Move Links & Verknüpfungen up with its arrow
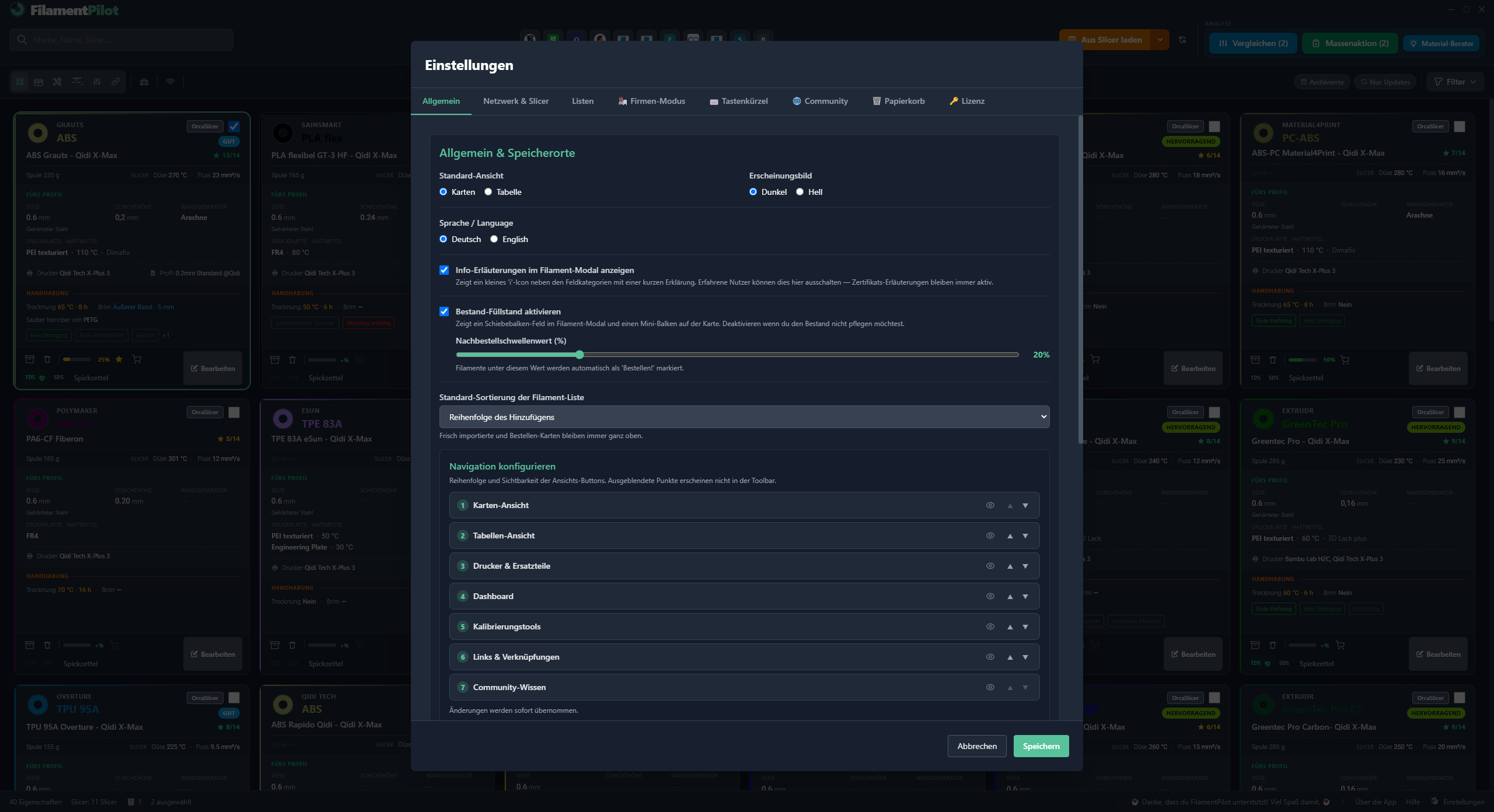The width and height of the screenshot is (1494, 812). [x=1010, y=657]
